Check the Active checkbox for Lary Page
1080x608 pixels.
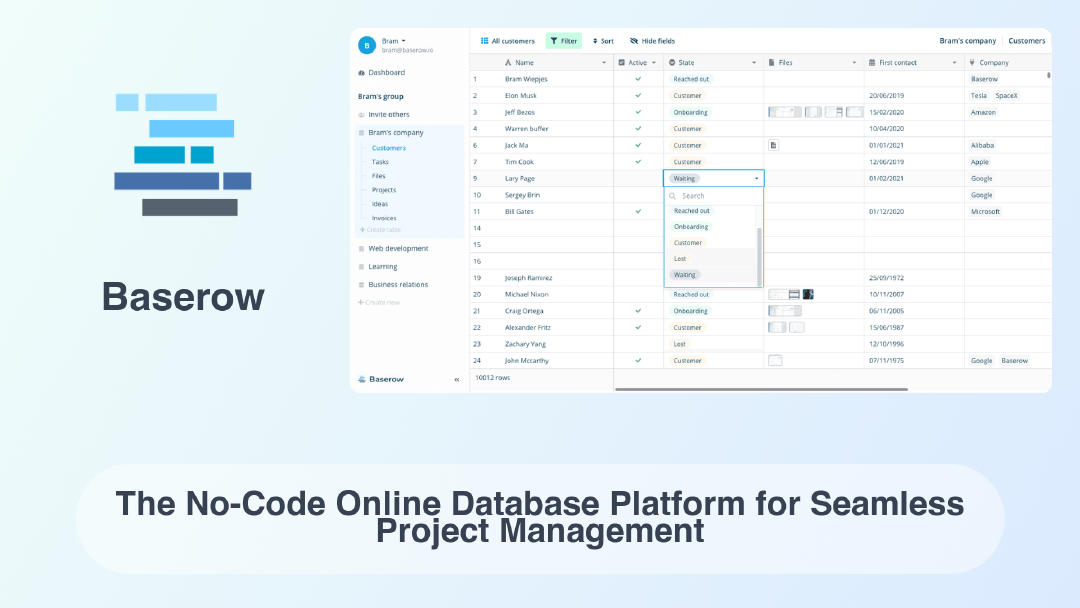point(638,178)
